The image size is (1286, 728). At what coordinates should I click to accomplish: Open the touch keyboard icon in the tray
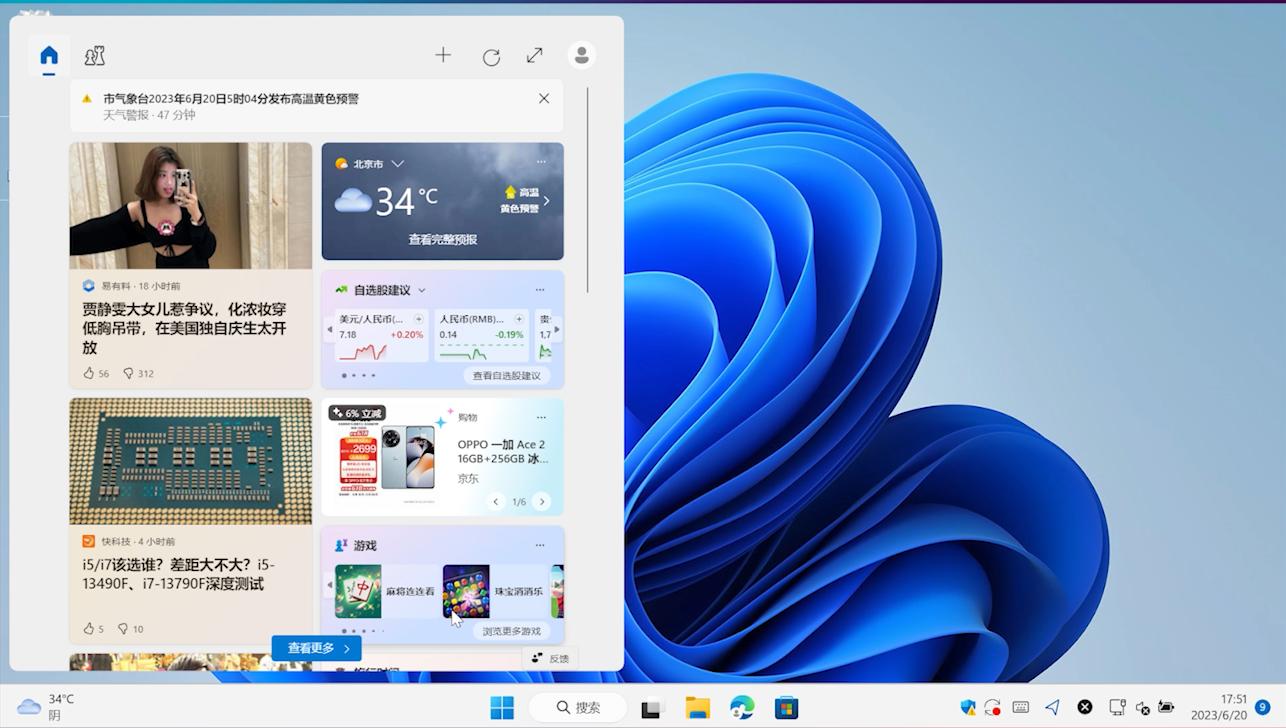pos(1020,707)
